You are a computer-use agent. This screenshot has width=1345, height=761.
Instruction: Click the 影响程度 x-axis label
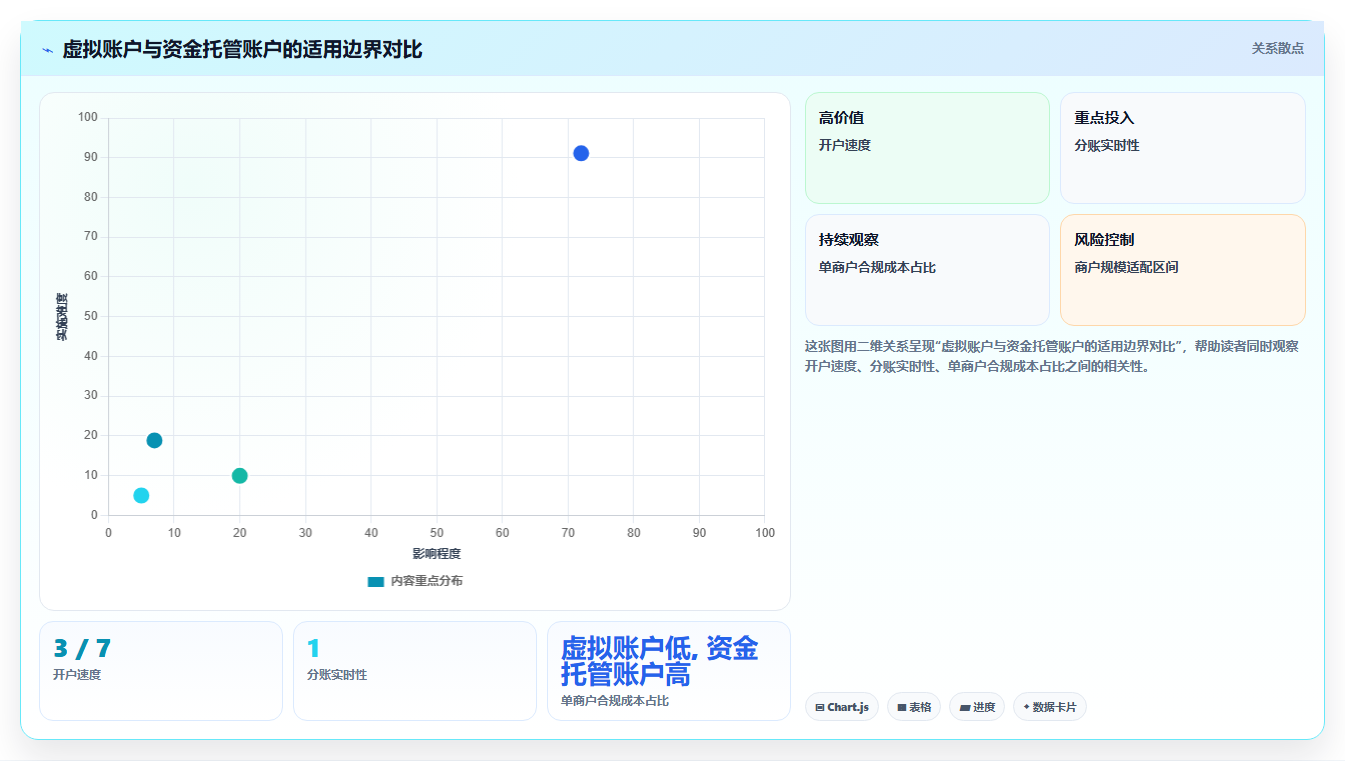point(437,554)
